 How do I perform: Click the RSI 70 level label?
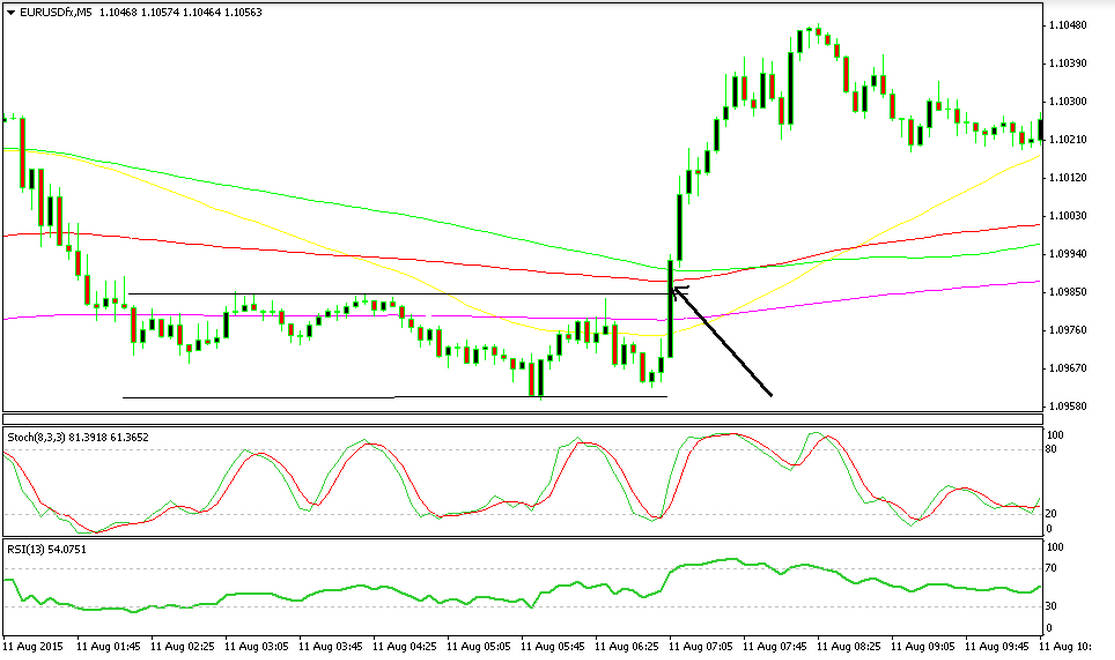coord(1052,568)
